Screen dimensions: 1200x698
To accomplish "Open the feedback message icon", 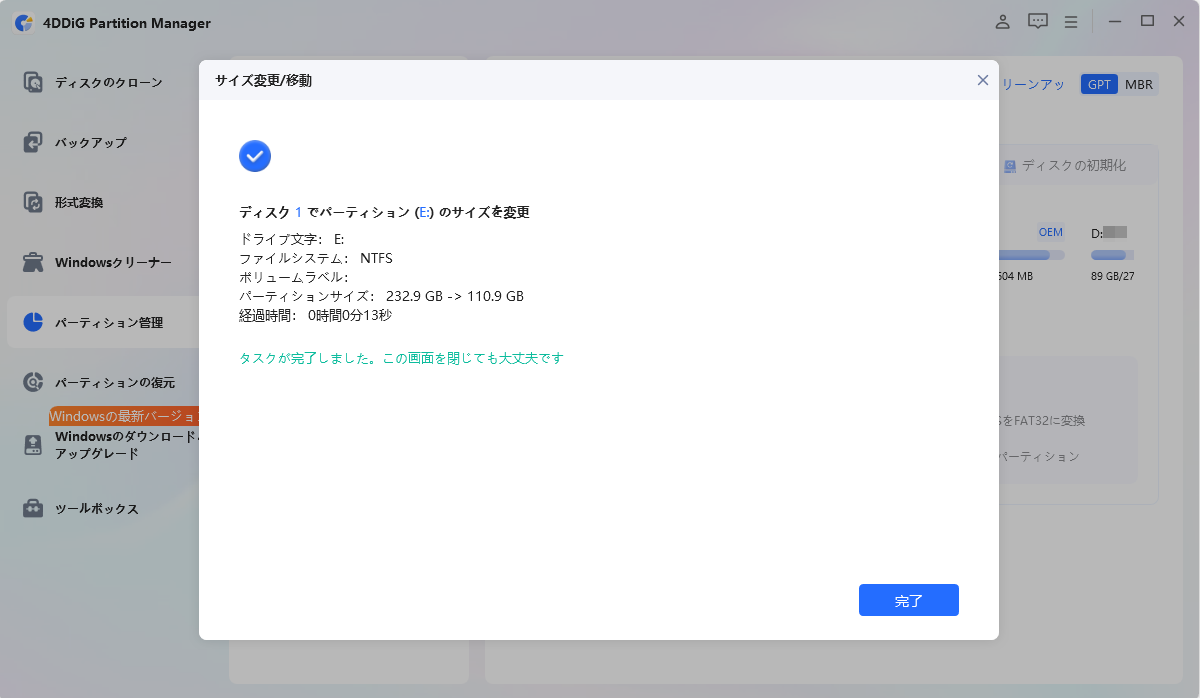I will pos(1037,21).
